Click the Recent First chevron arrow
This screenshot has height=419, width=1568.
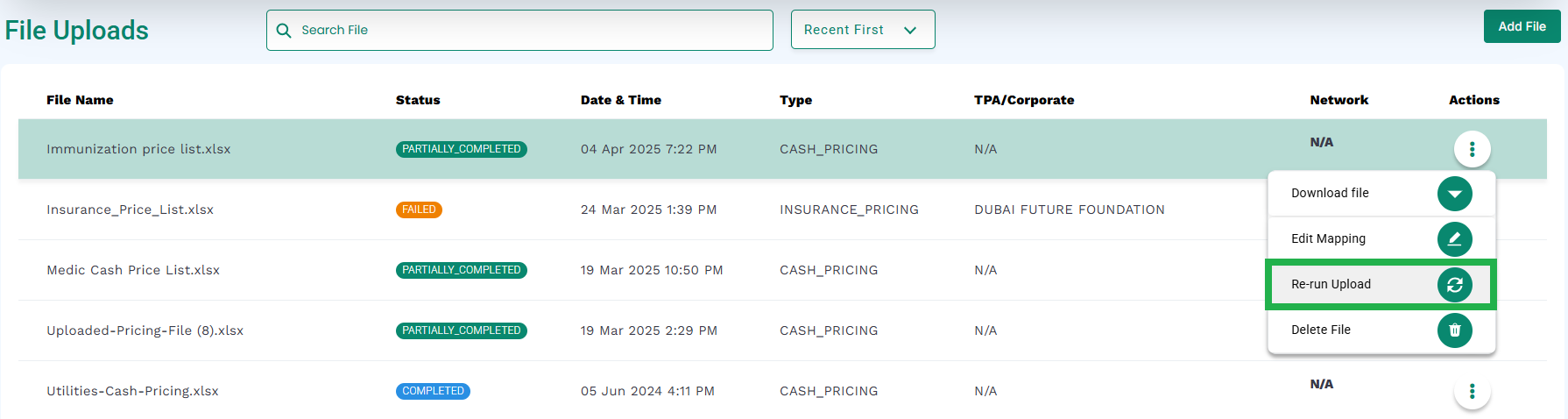pyautogui.click(x=910, y=31)
